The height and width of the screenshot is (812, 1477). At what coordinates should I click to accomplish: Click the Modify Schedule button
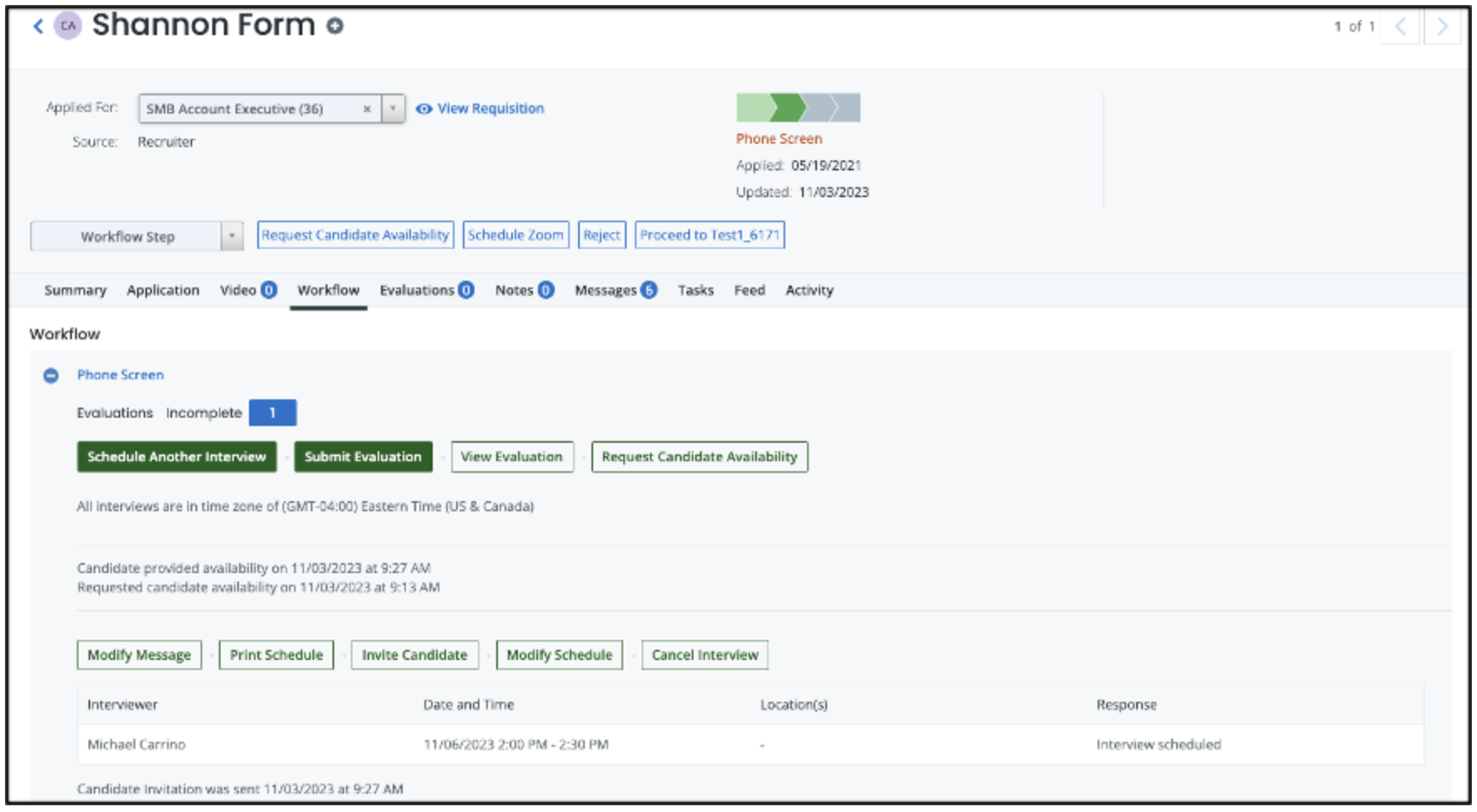[559, 655]
